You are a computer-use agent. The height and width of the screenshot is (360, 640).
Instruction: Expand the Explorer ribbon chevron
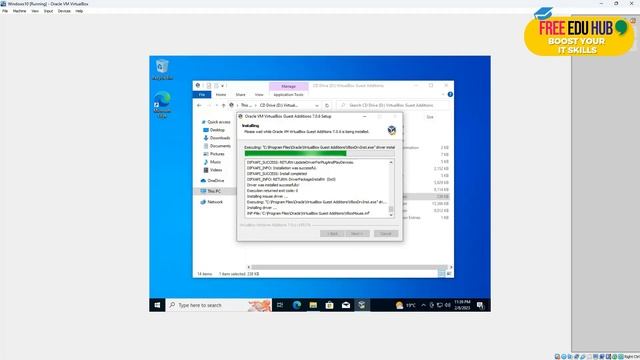(443, 95)
